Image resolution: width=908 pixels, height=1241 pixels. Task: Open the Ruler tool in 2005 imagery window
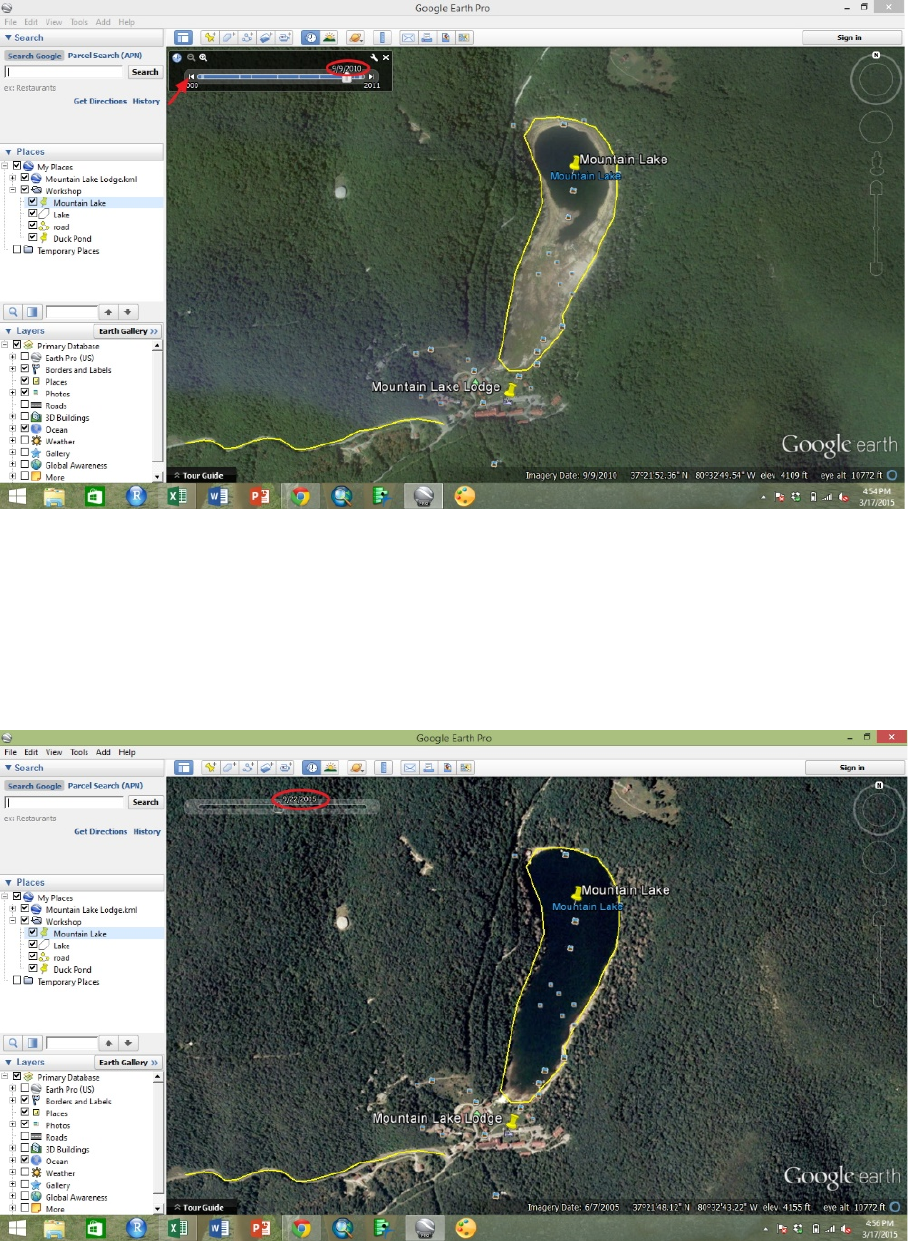click(x=382, y=768)
